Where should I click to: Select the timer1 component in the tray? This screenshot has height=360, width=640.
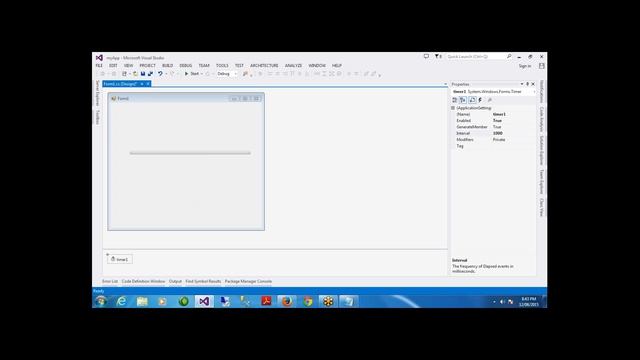coord(120,259)
